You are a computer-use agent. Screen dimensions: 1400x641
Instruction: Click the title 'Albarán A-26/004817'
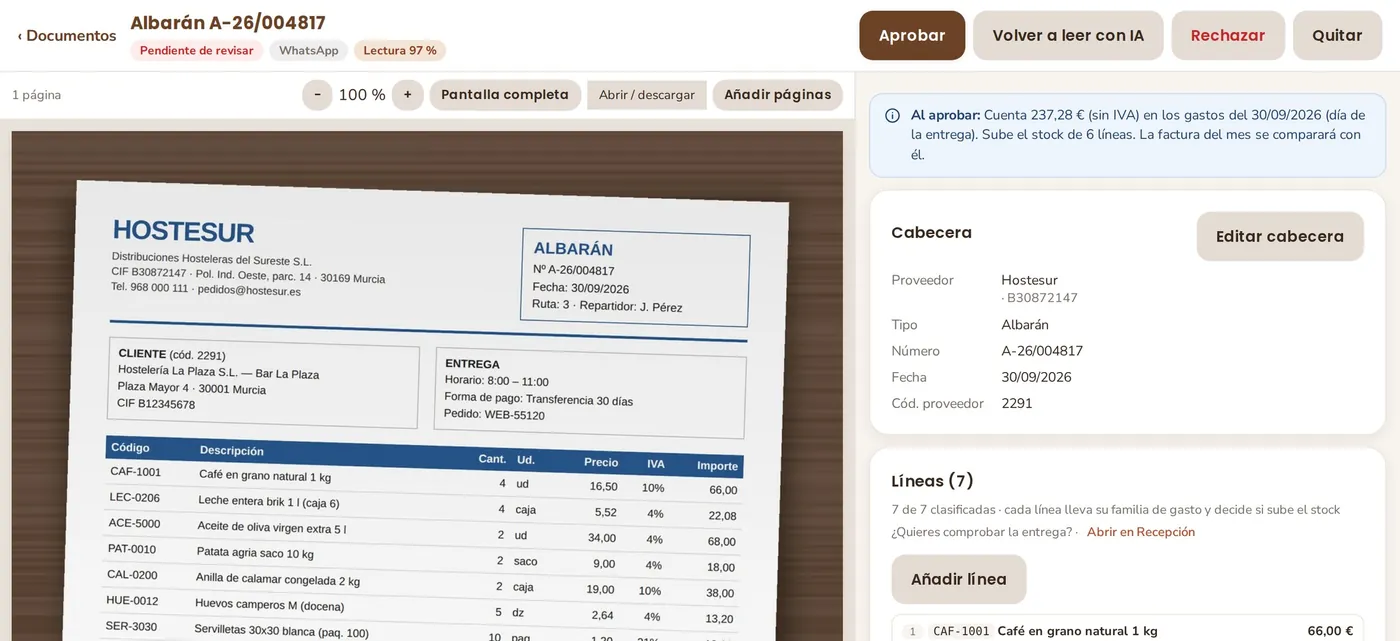click(x=228, y=23)
